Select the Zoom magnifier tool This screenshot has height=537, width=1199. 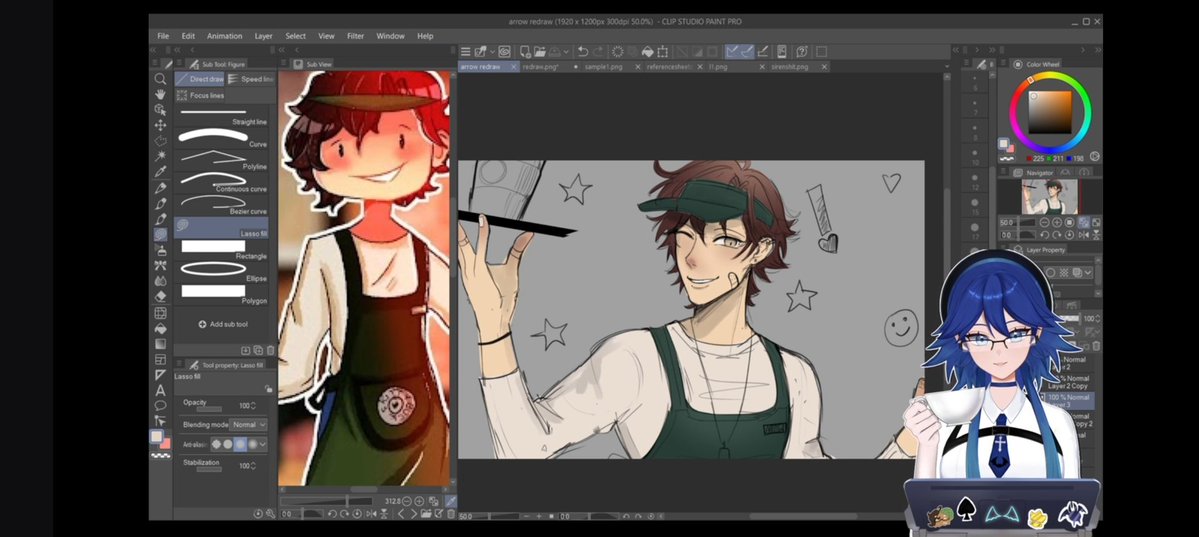pyautogui.click(x=160, y=79)
